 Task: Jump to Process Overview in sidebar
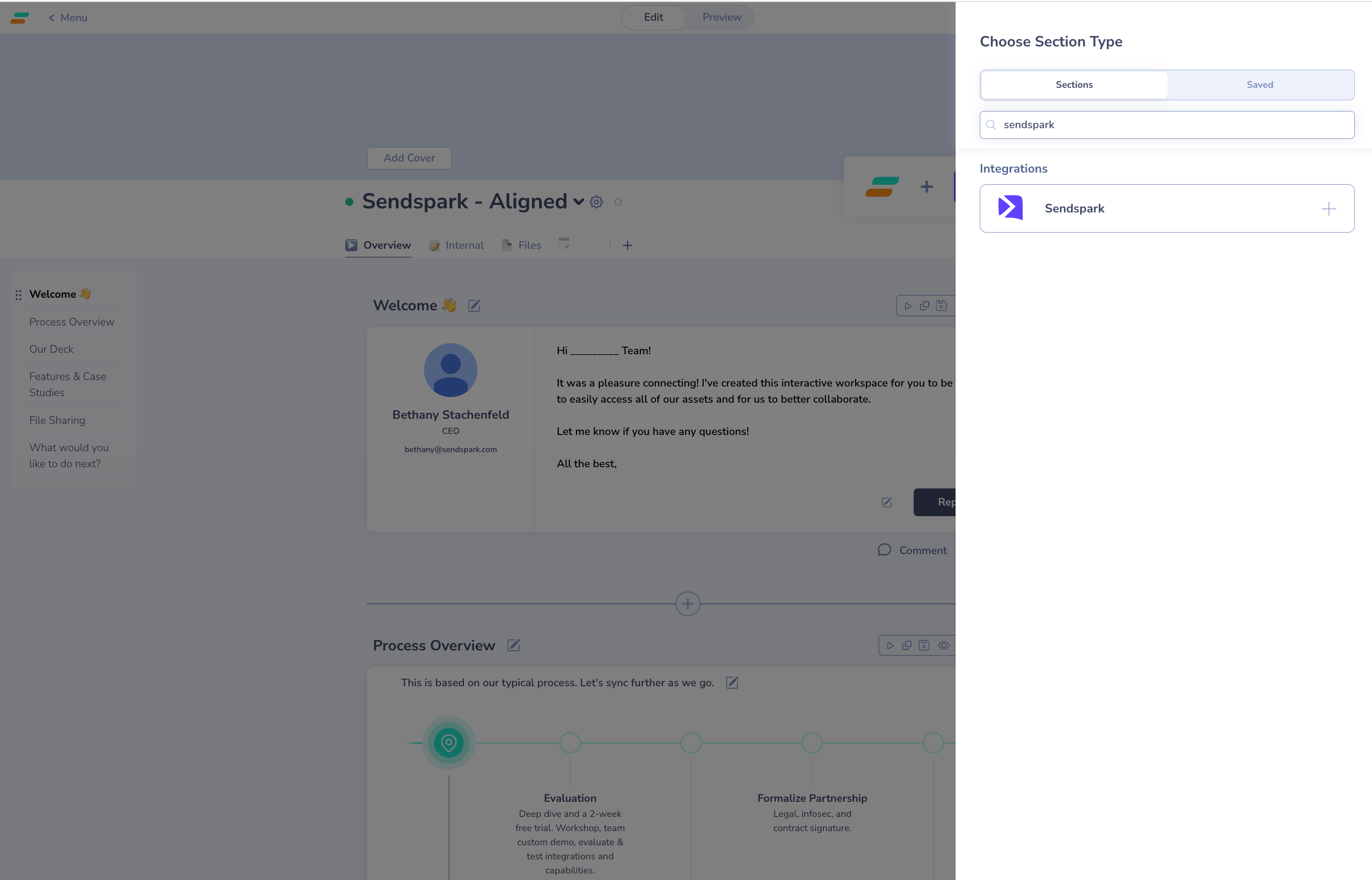tap(72, 322)
